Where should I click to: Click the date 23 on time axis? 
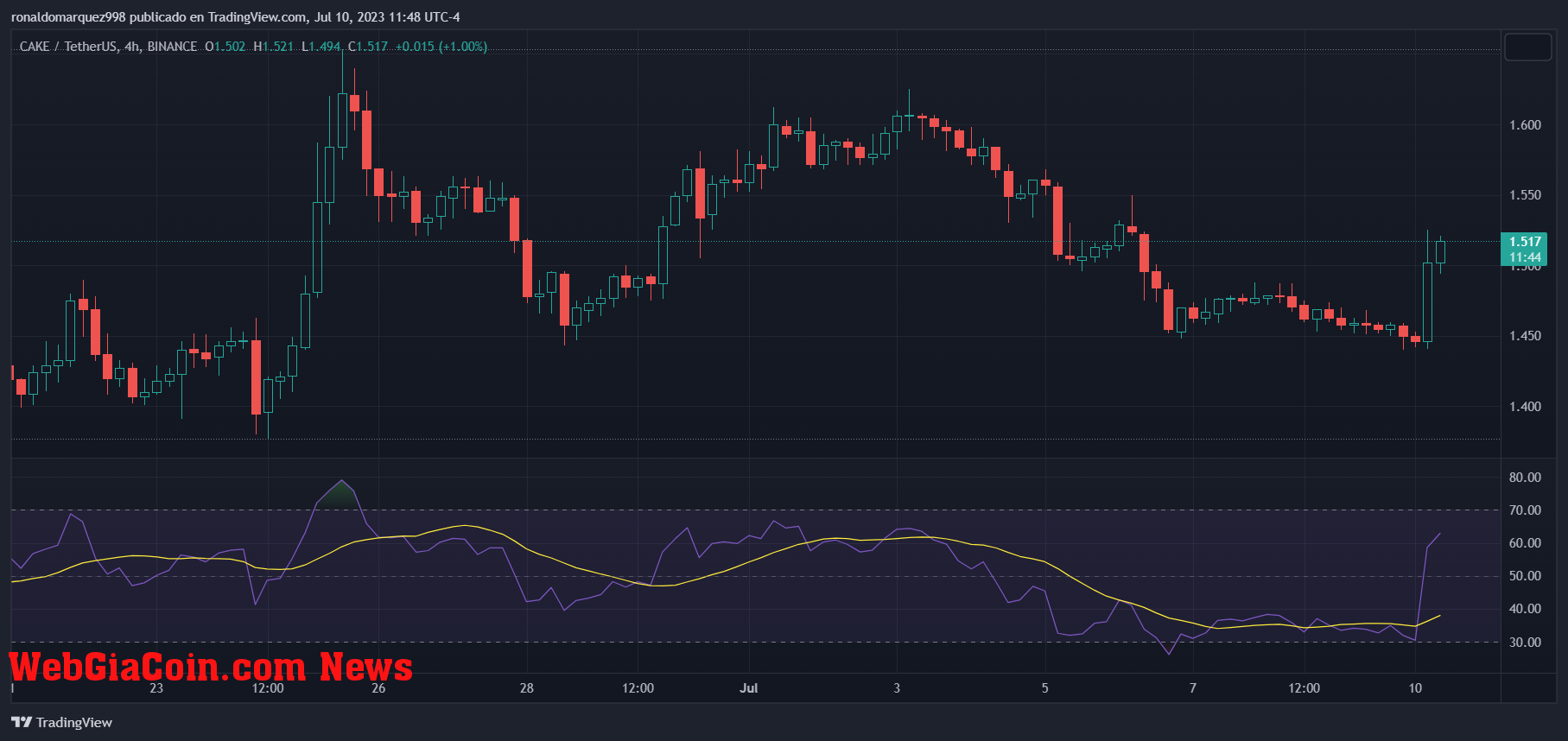tap(156, 688)
